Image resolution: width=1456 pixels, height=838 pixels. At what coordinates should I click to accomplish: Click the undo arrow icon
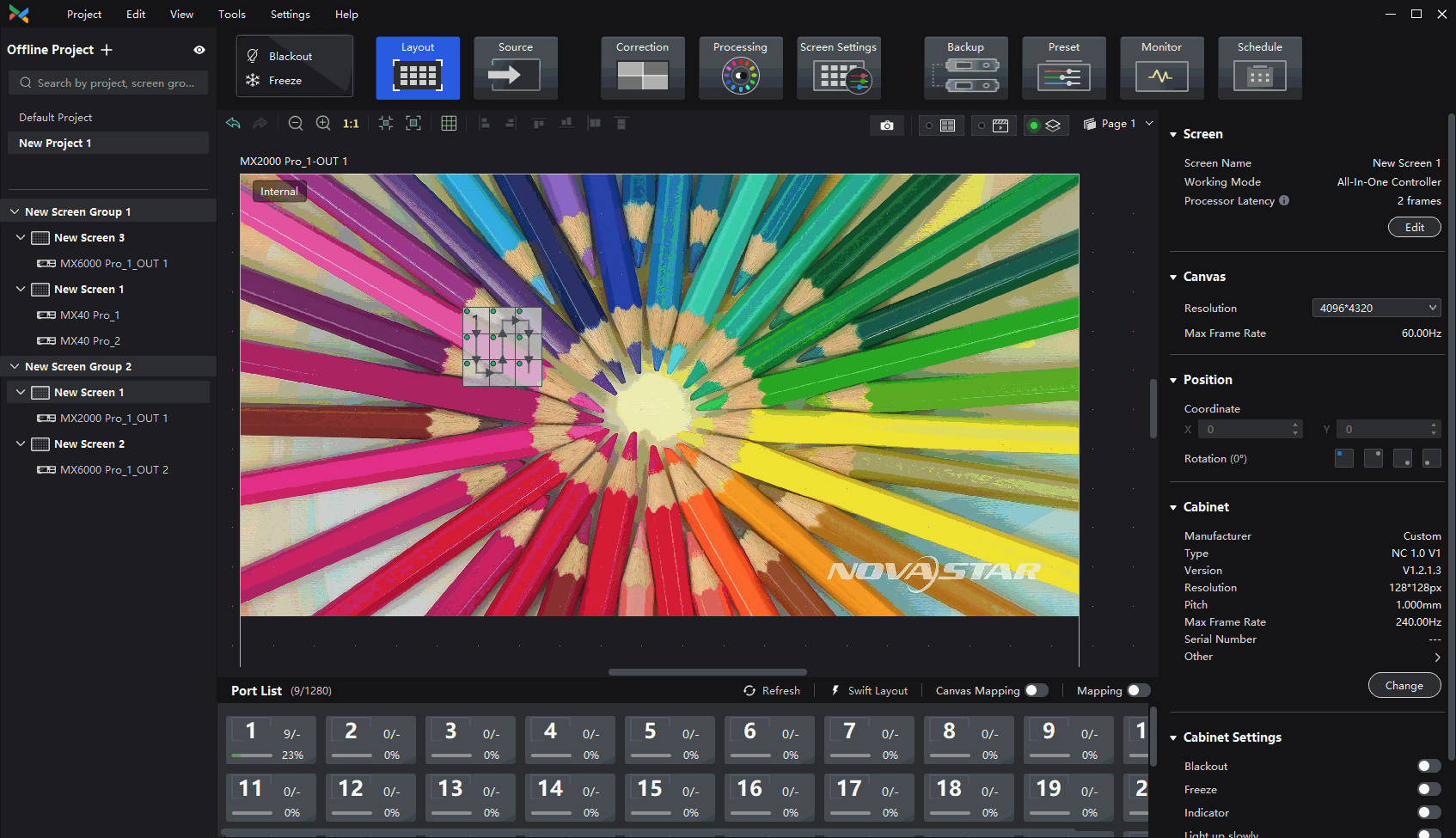tap(233, 124)
